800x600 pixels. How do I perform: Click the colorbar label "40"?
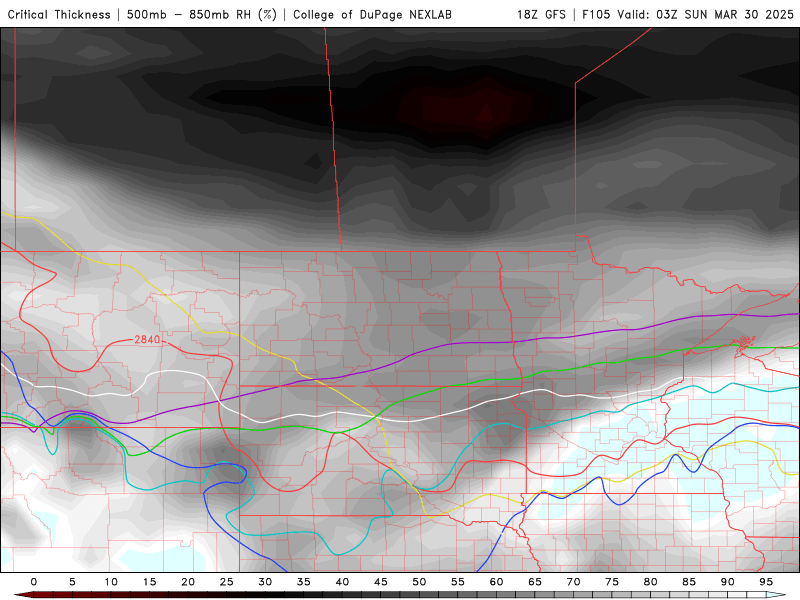pyautogui.click(x=342, y=582)
